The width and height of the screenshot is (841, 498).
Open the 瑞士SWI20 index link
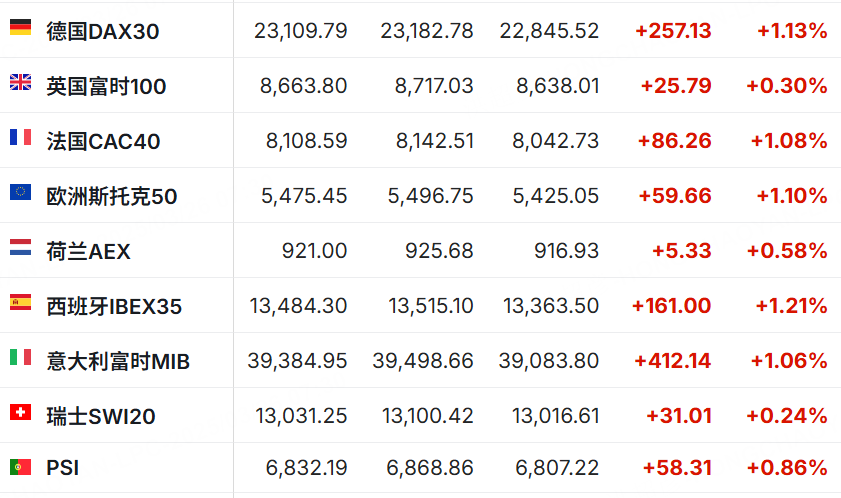click(101, 416)
